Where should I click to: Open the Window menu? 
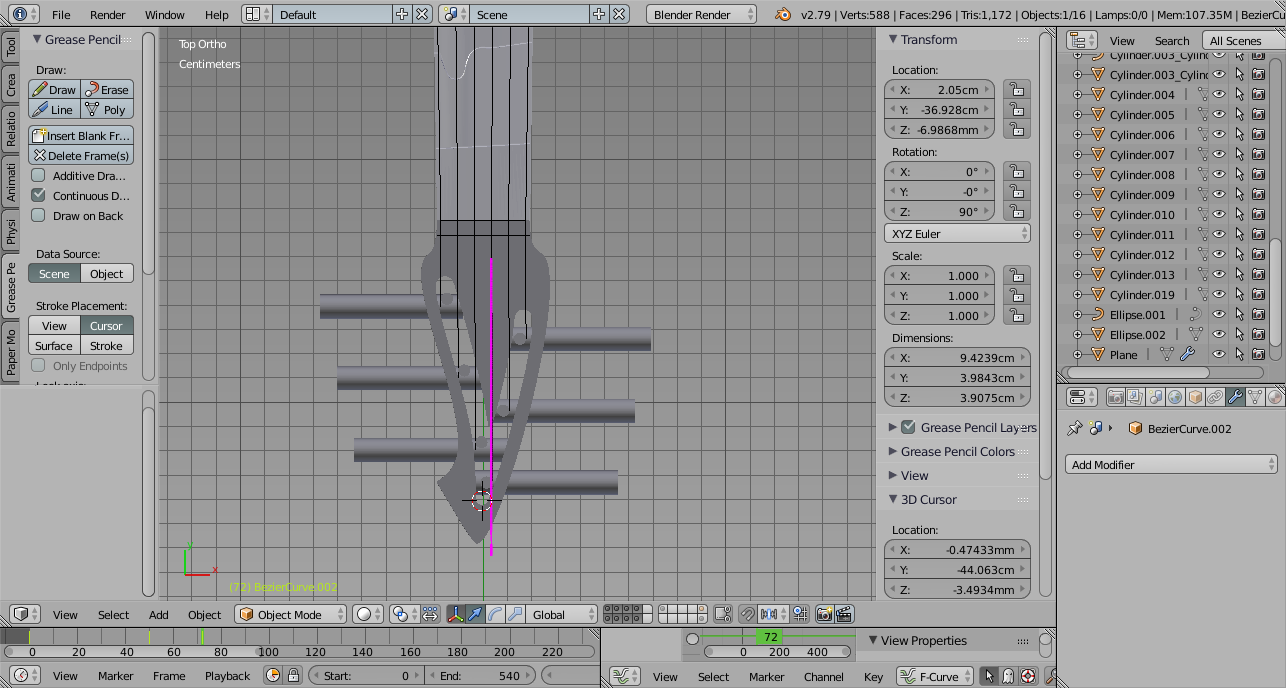click(x=164, y=14)
